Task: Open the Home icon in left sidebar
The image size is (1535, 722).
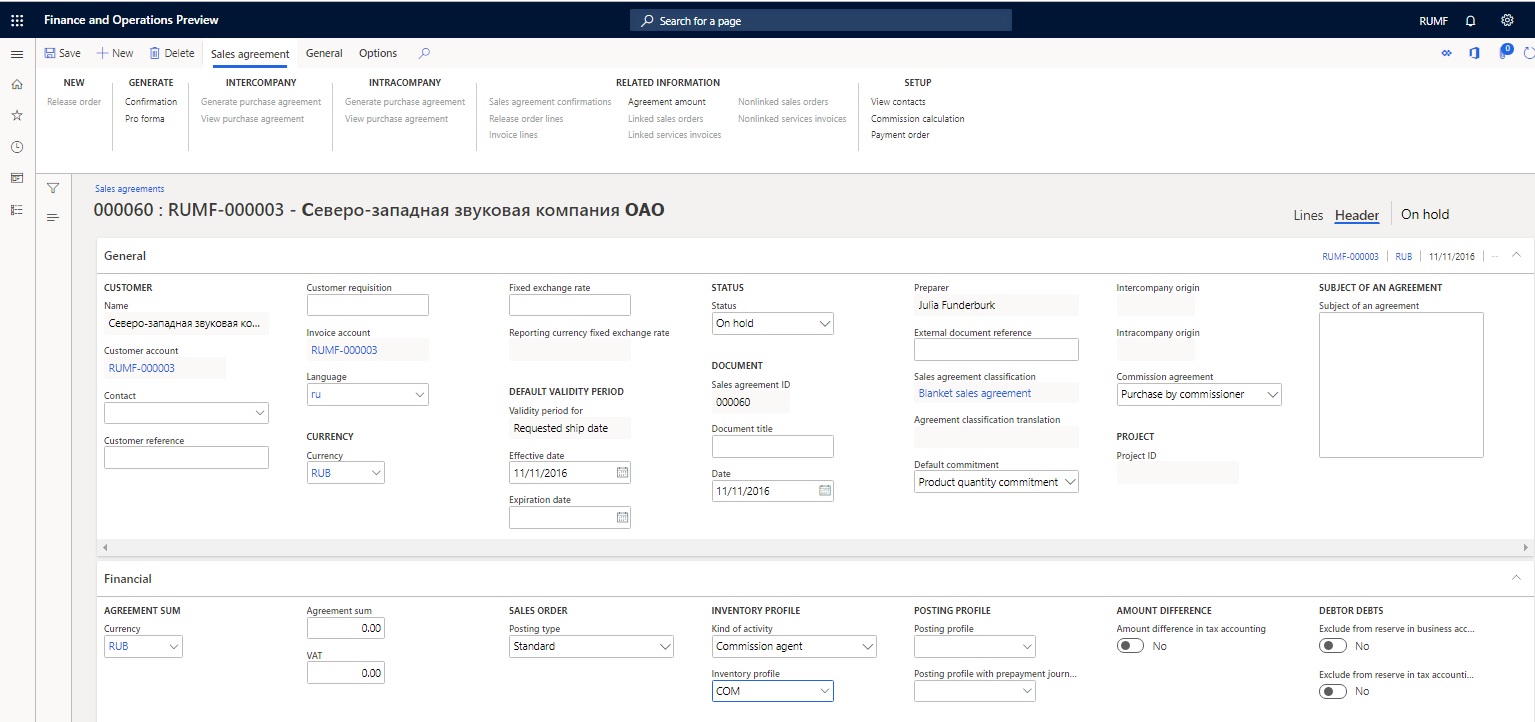Action: click(x=16, y=84)
